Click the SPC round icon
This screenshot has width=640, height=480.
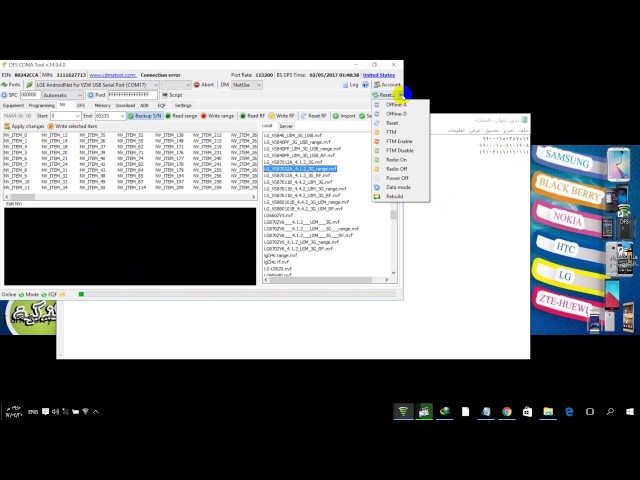4,95
